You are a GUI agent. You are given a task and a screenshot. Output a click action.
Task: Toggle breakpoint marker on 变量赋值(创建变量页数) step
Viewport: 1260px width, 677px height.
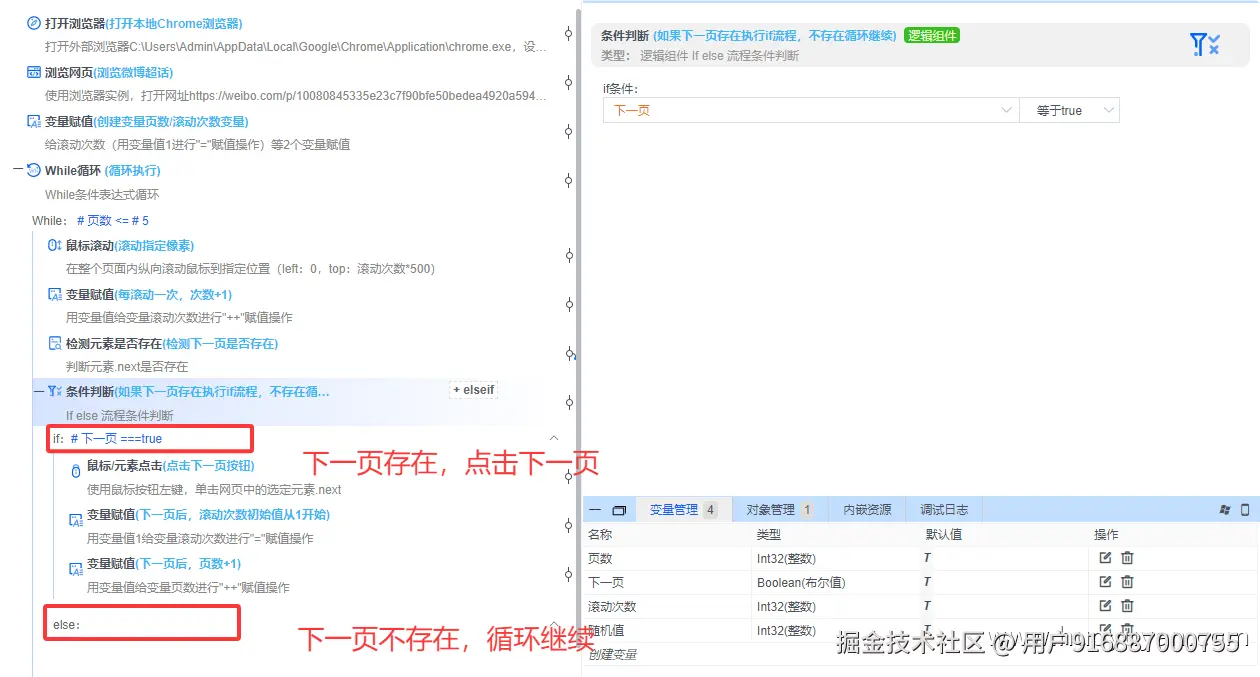click(x=569, y=132)
